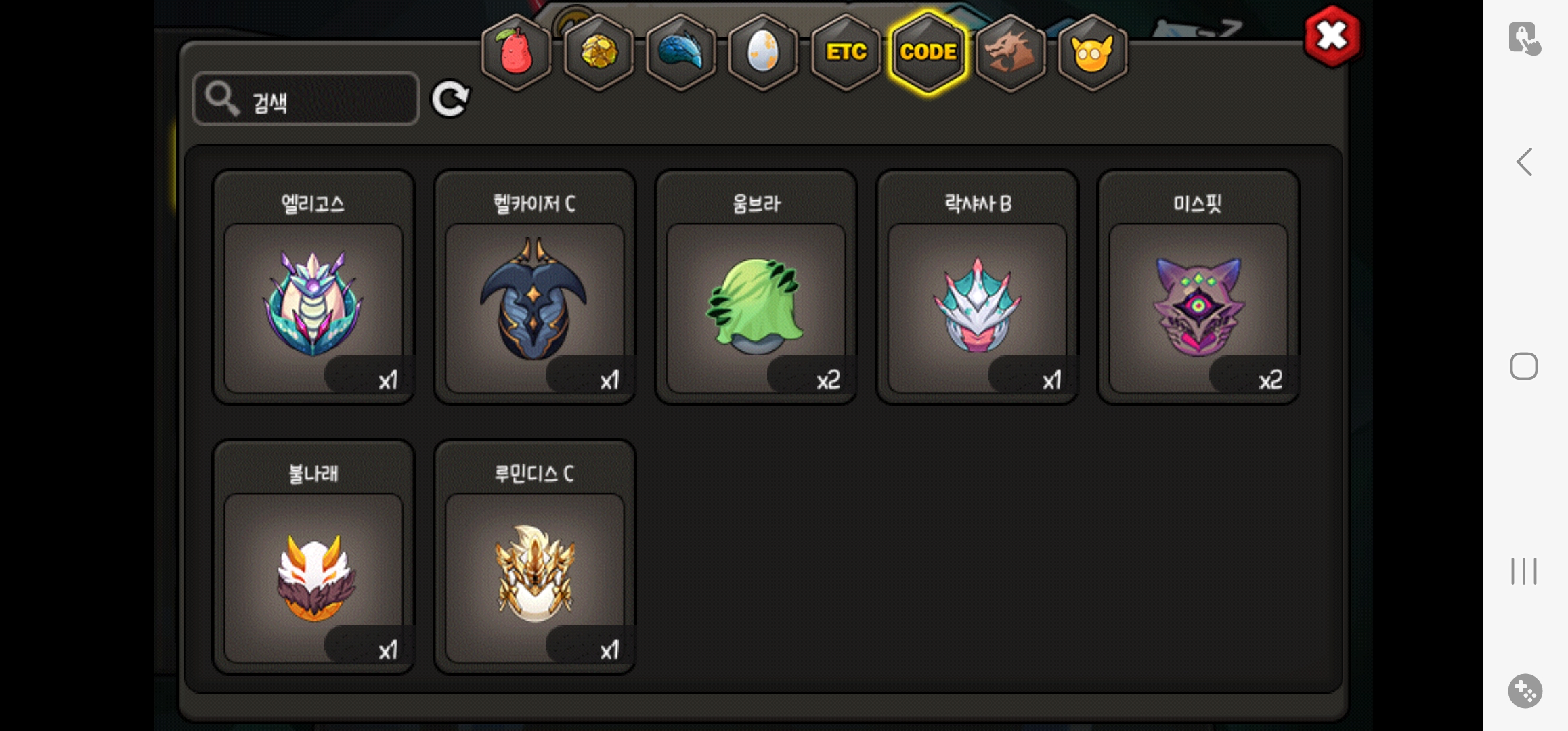
Task: Tap the Android back navigation arrow
Action: 1524,162
